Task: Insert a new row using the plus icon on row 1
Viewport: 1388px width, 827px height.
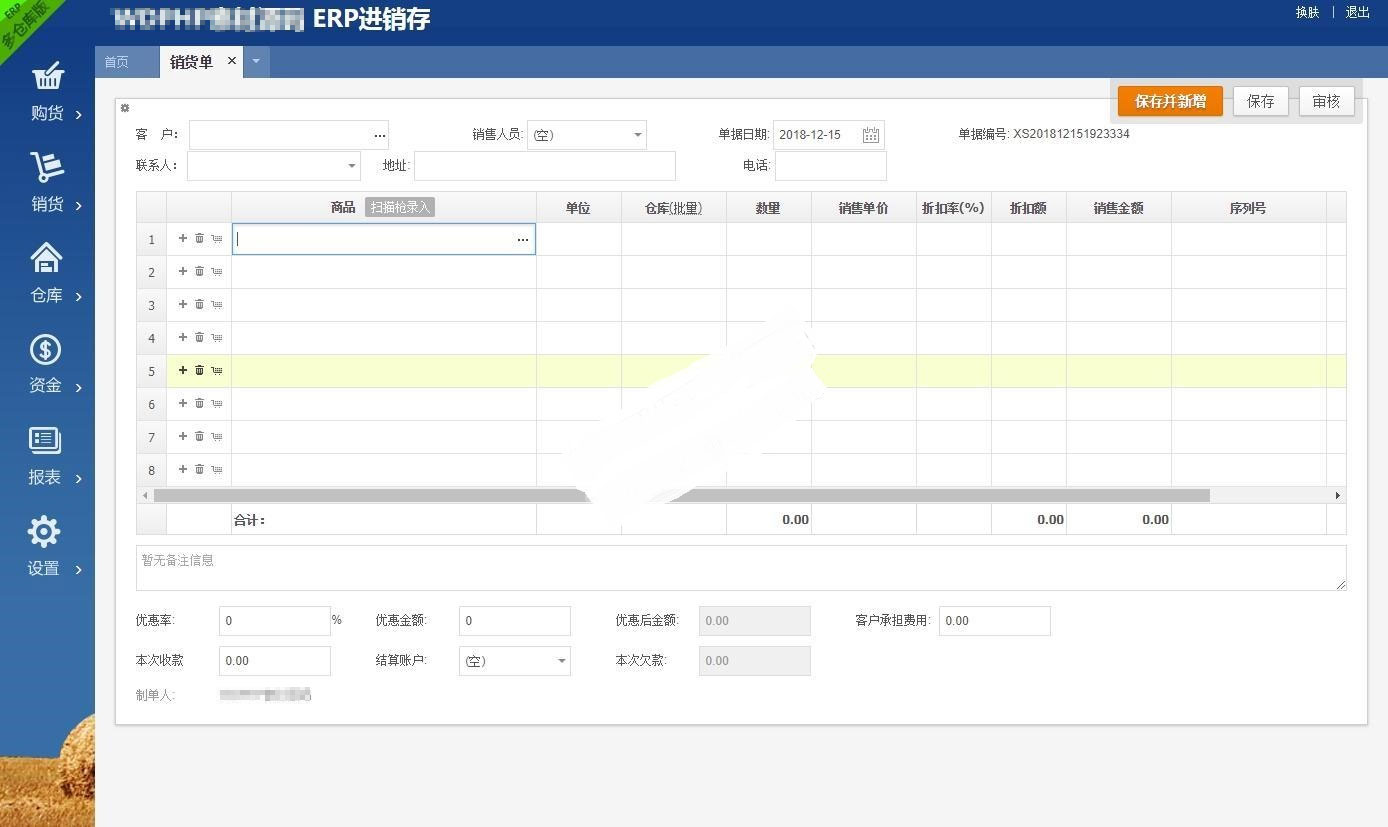Action: 182,238
